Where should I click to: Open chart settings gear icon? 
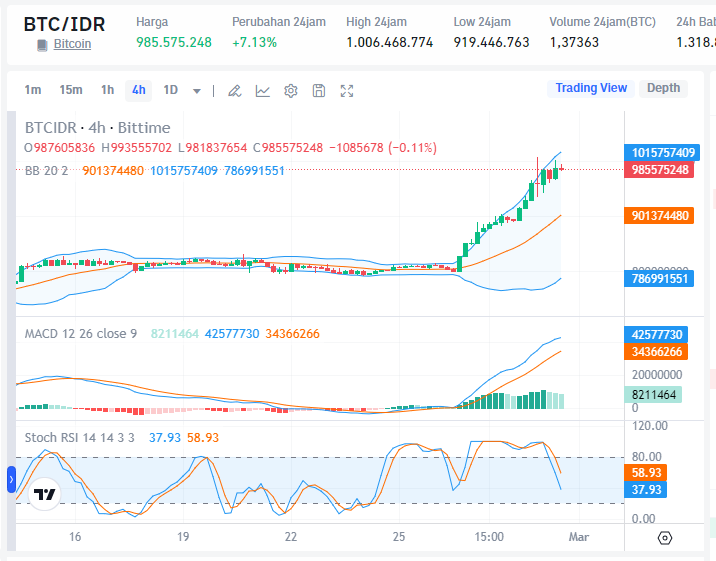(x=291, y=91)
